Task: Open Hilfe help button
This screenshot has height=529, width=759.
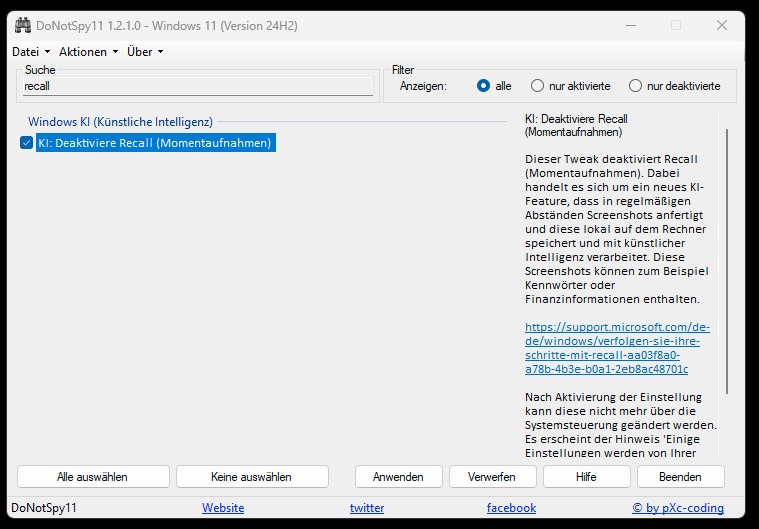Action: click(586, 477)
